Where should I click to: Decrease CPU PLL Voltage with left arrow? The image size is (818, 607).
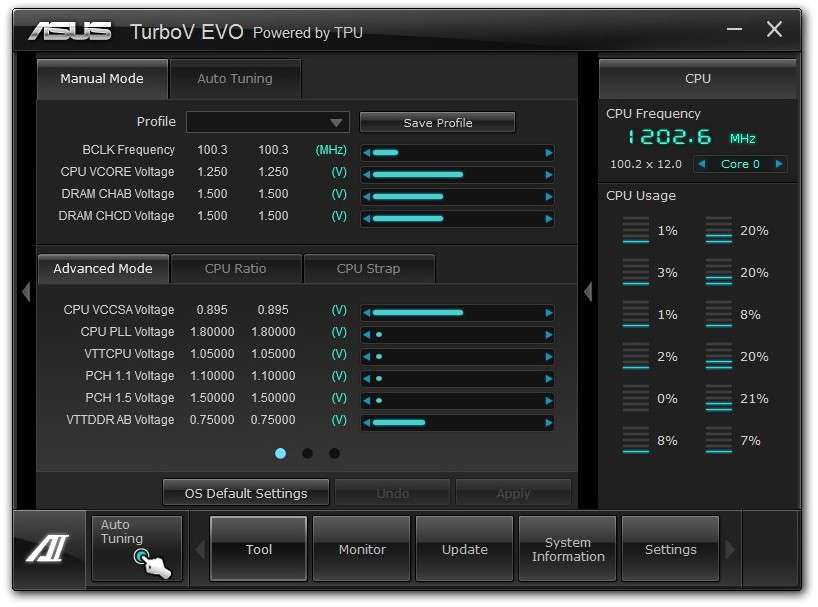click(367, 335)
